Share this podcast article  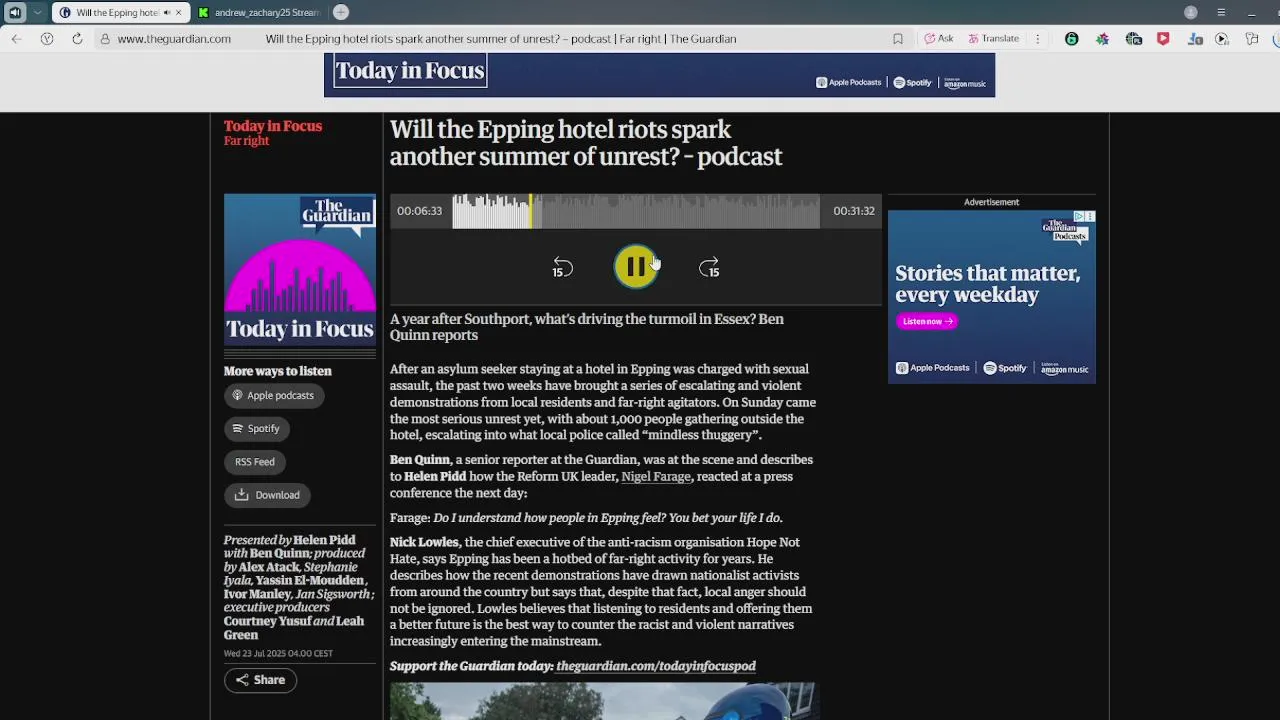tap(260, 680)
